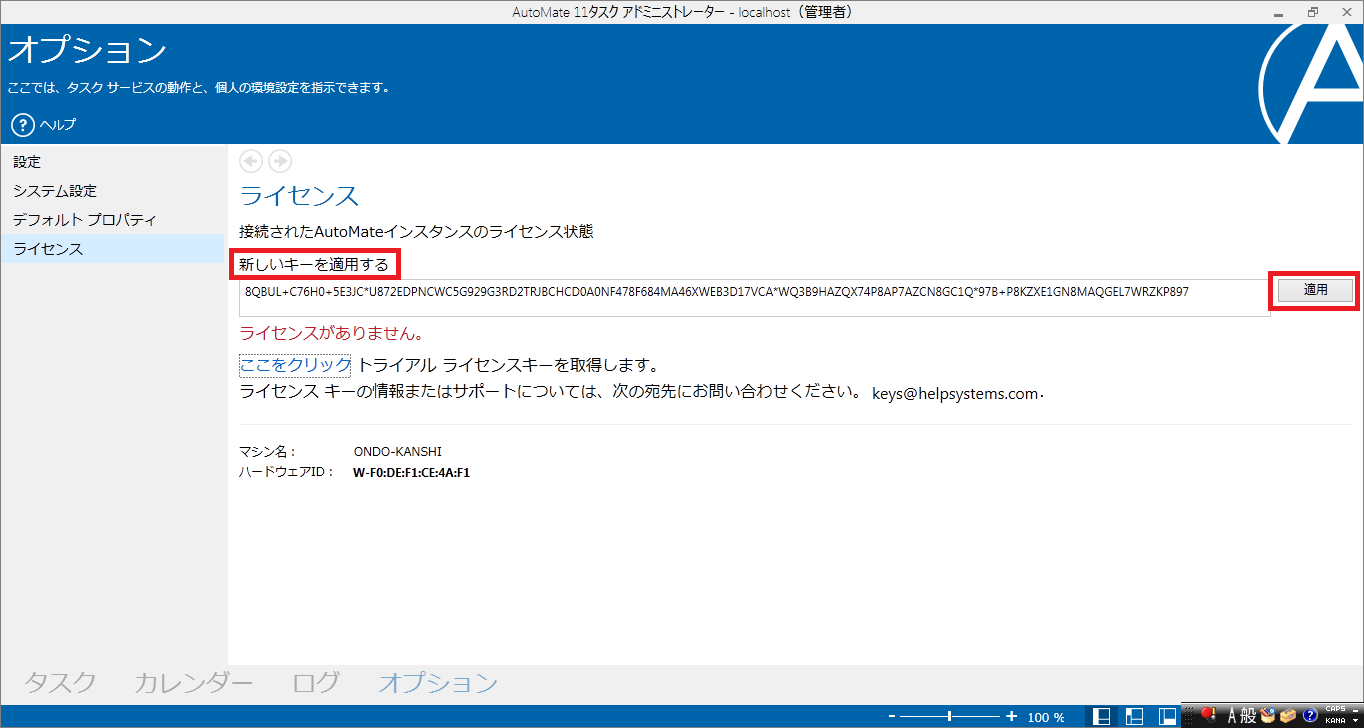Switch to the タスク tab

(61, 683)
